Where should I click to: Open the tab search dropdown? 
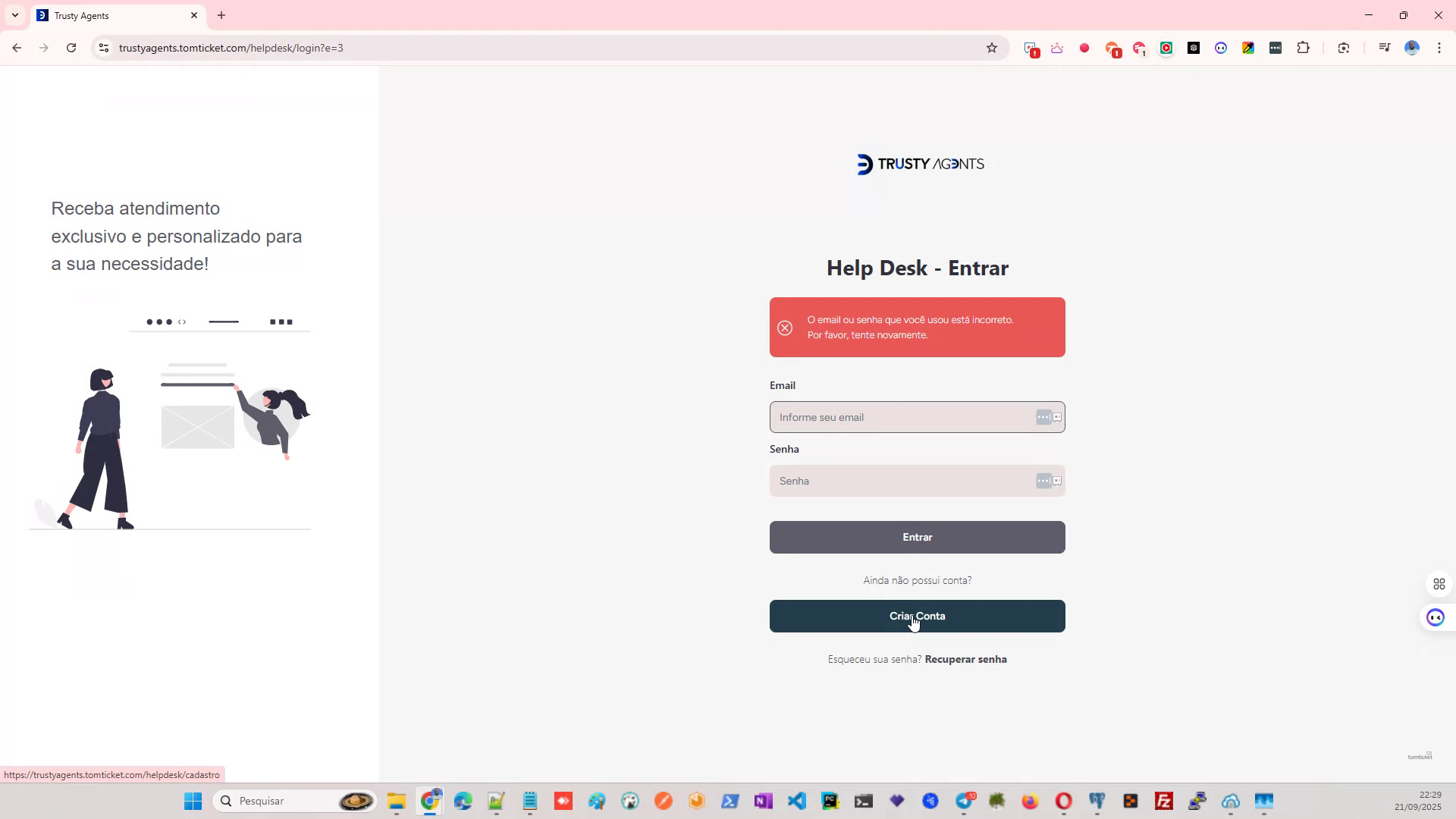14,15
